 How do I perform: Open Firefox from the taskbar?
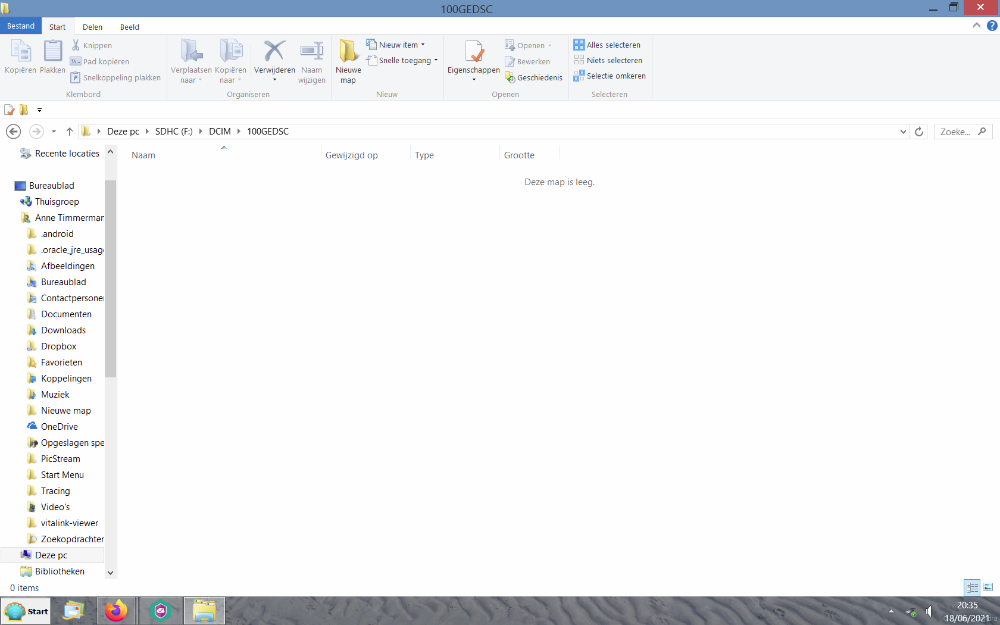coord(117,610)
